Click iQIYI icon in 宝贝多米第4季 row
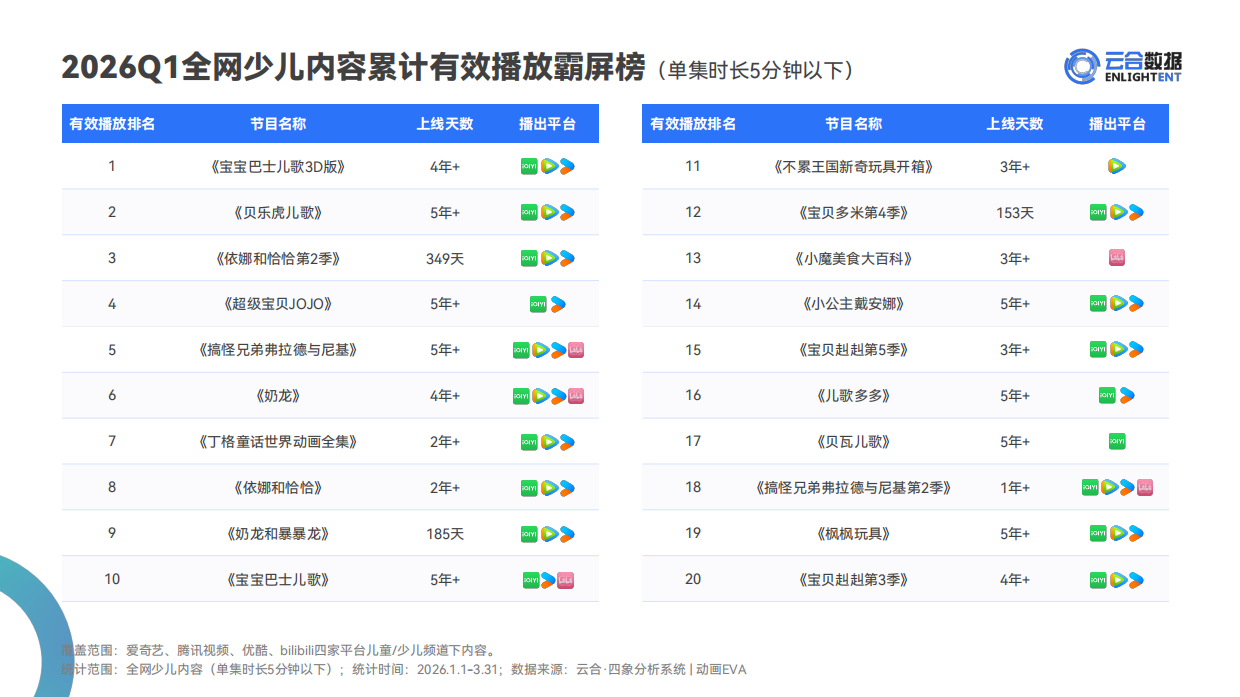Image resolution: width=1240 pixels, height=697 pixels. [x=1098, y=212]
